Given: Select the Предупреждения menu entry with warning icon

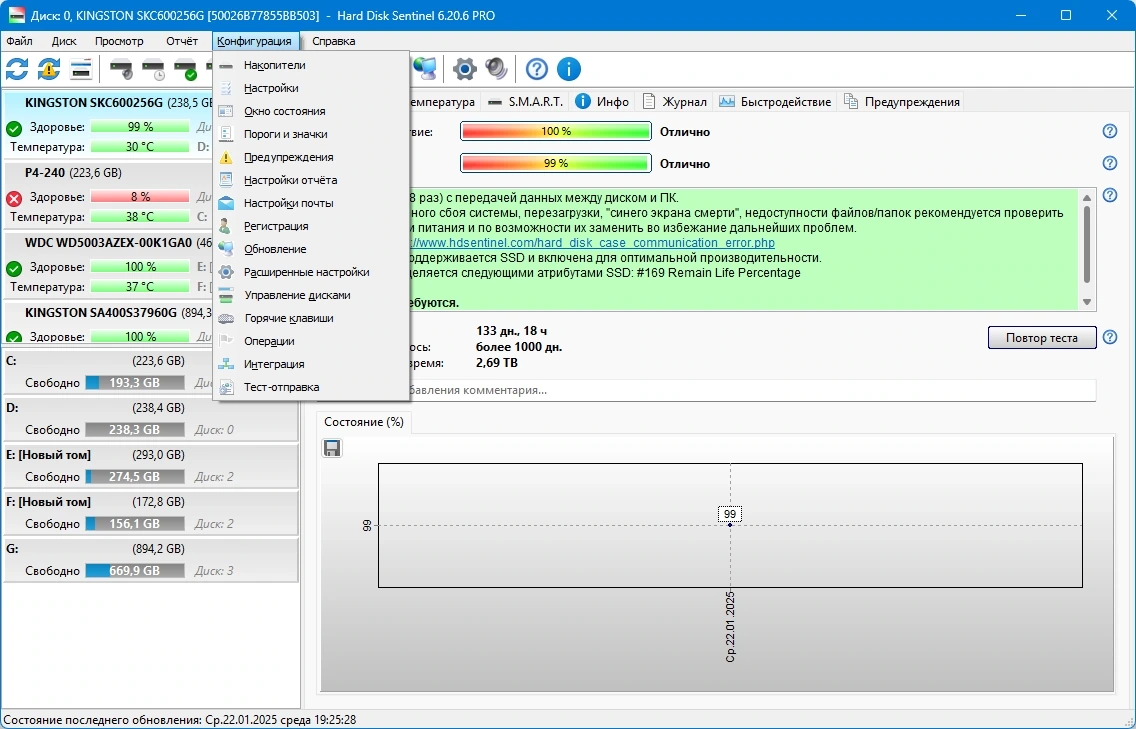Looking at the screenshot, I should click(311, 157).
